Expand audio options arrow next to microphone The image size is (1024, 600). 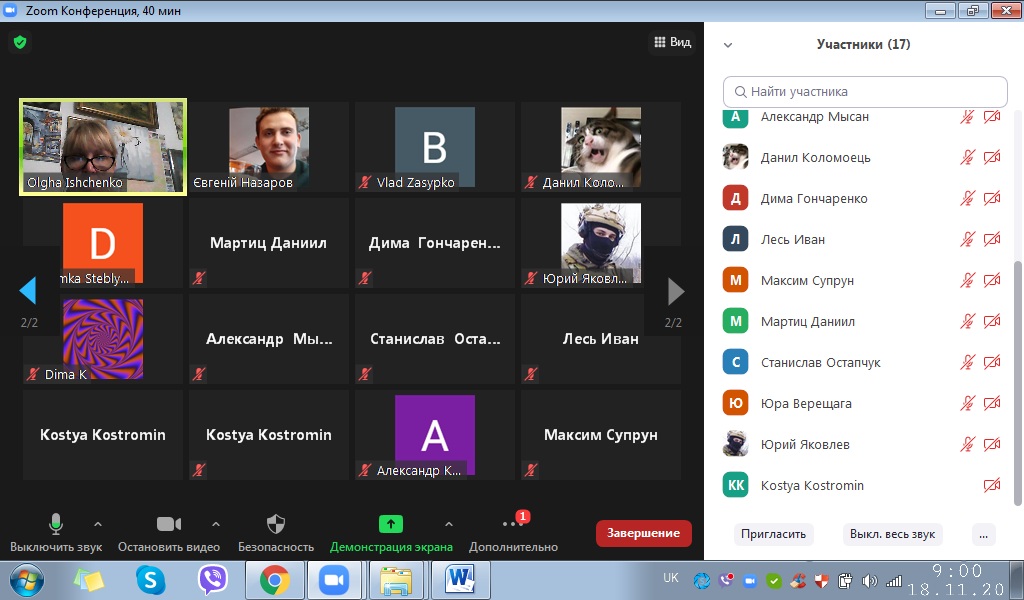tap(97, 524)
